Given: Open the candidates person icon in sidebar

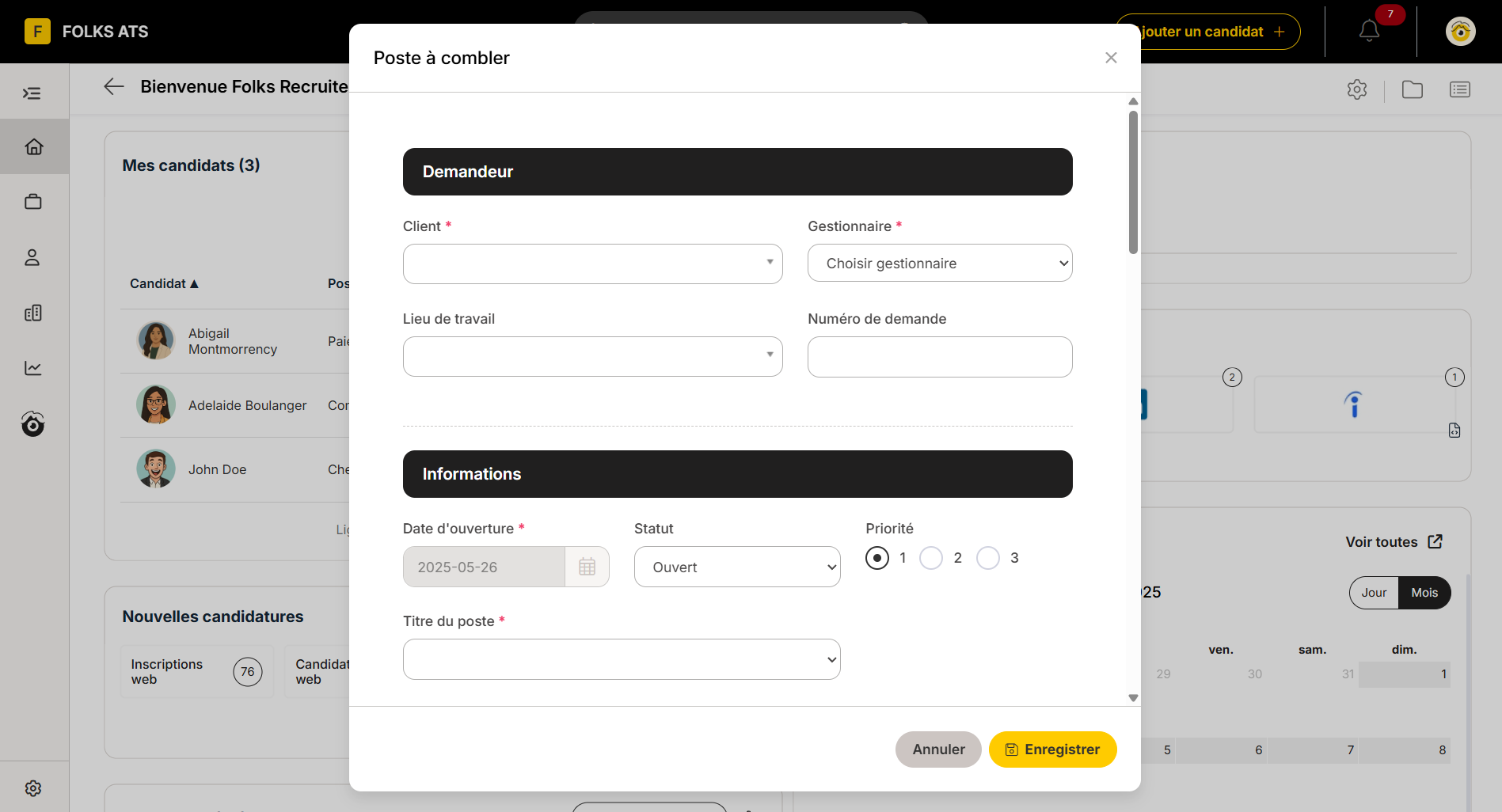Looking at the screenshot, I should (32, 257).
